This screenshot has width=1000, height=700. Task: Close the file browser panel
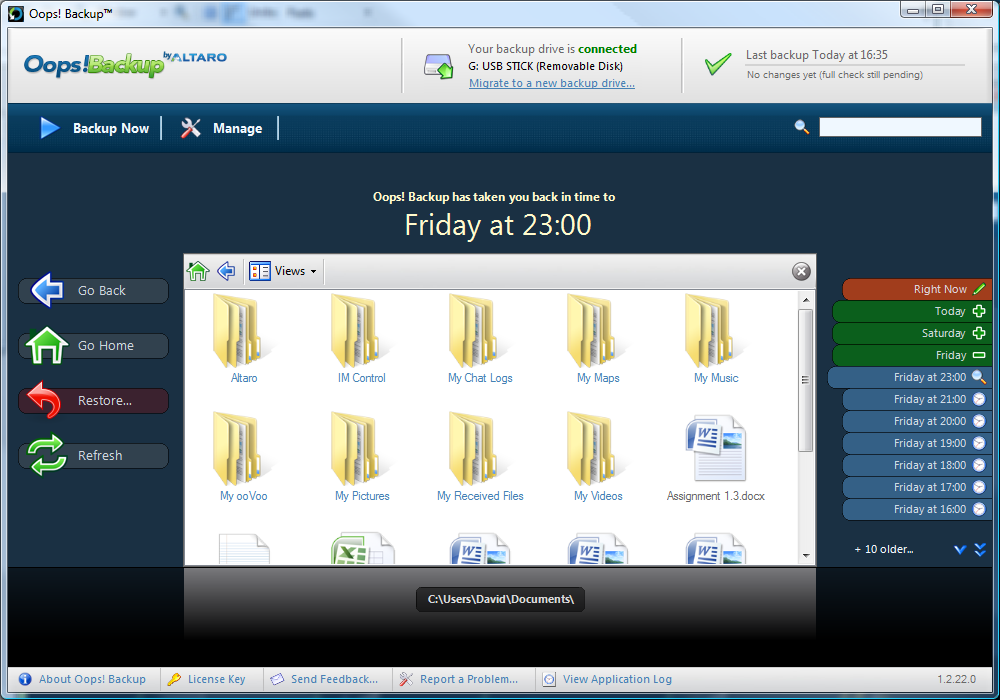[801, 272]
